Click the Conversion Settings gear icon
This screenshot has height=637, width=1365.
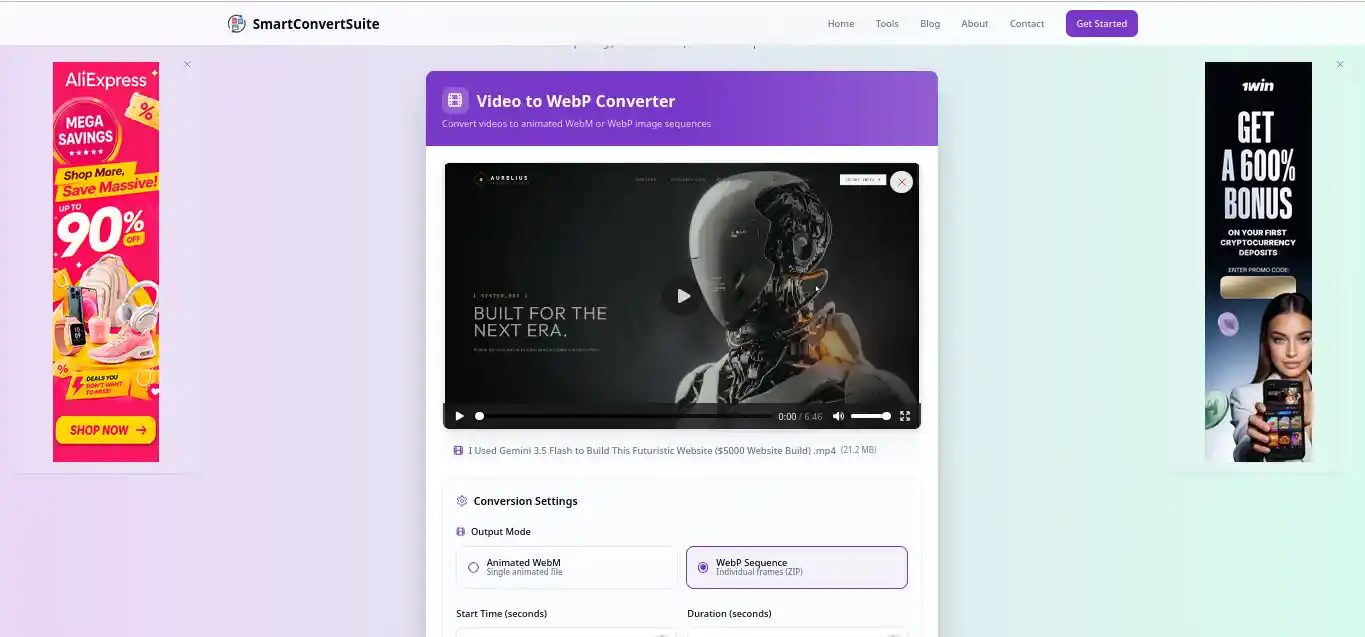[462, 501]
